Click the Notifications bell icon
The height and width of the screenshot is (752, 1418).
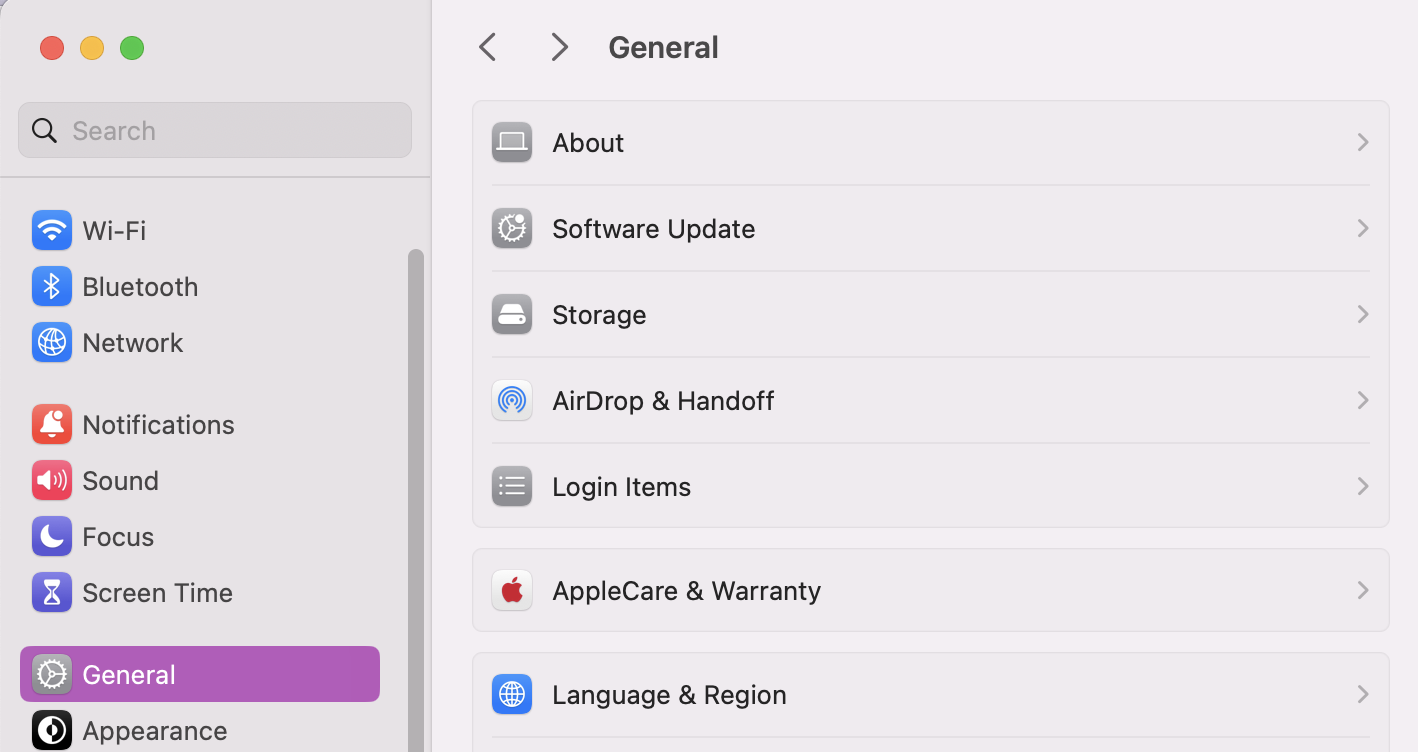51,424
